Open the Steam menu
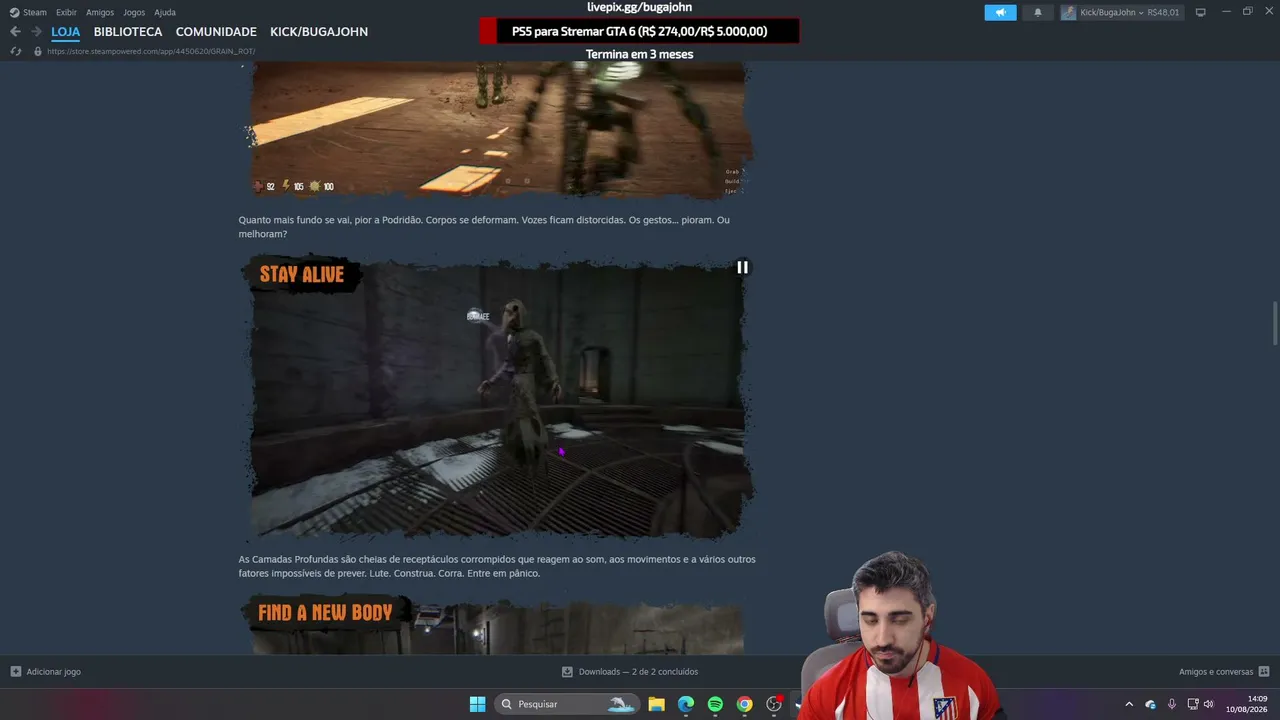The height and width of the screenshot is (720, 1280). [28, 12]
